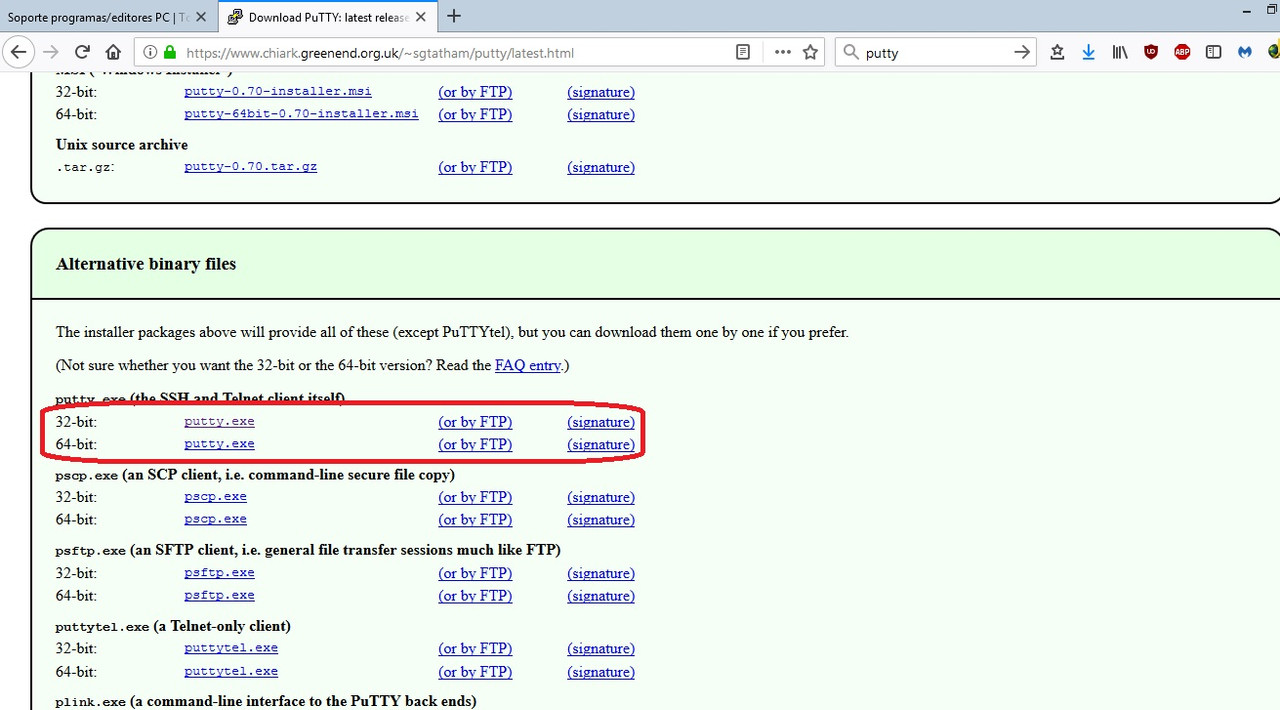
Task: Open the FAQ entry link
Action: coord(528,366)
